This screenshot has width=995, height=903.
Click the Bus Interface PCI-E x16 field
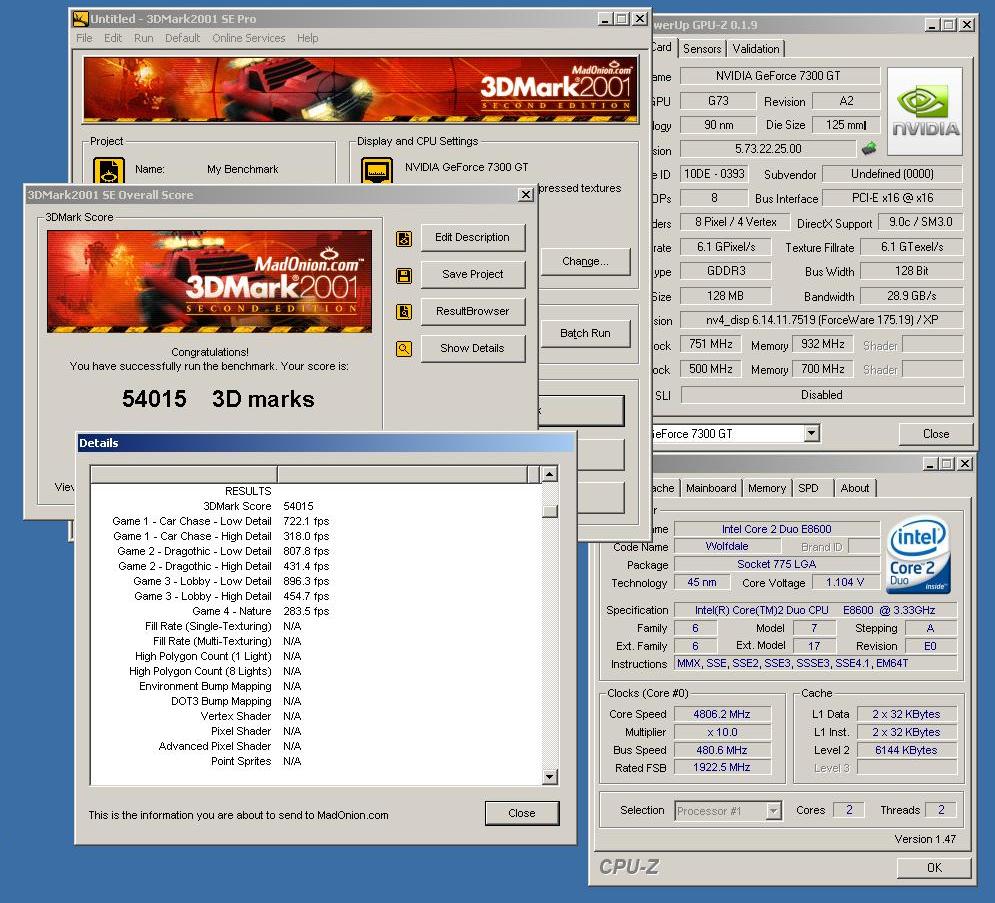click(892, 198)
